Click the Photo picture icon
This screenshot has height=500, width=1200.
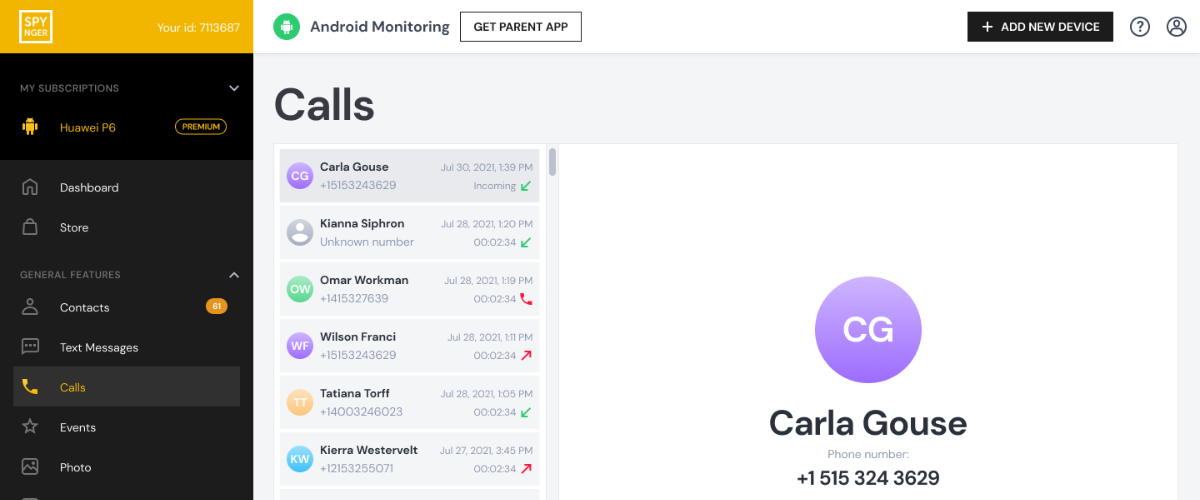click(x=30, y=467)
